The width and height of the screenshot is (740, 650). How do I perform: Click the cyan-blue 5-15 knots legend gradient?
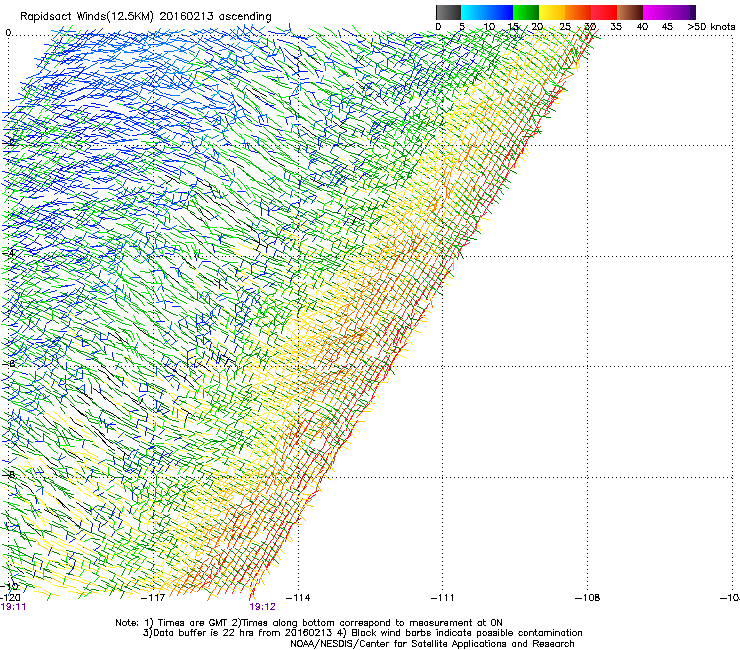click(x=487, y=12)
